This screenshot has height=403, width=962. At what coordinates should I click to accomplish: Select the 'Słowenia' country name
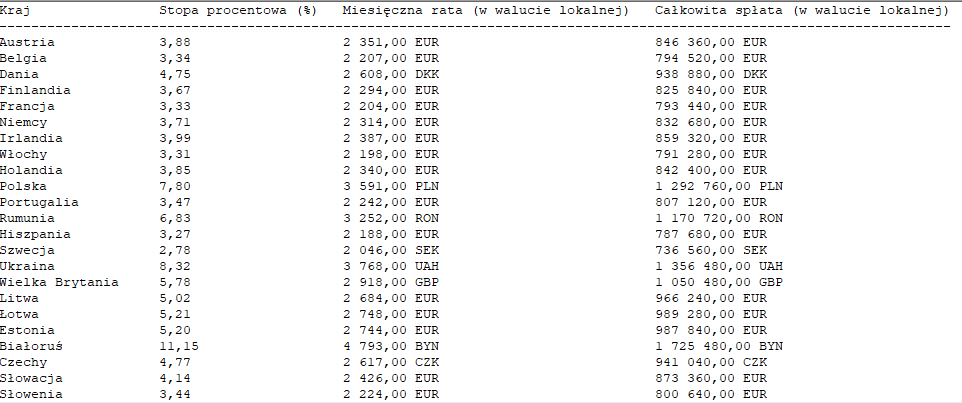tap(31, 394)
